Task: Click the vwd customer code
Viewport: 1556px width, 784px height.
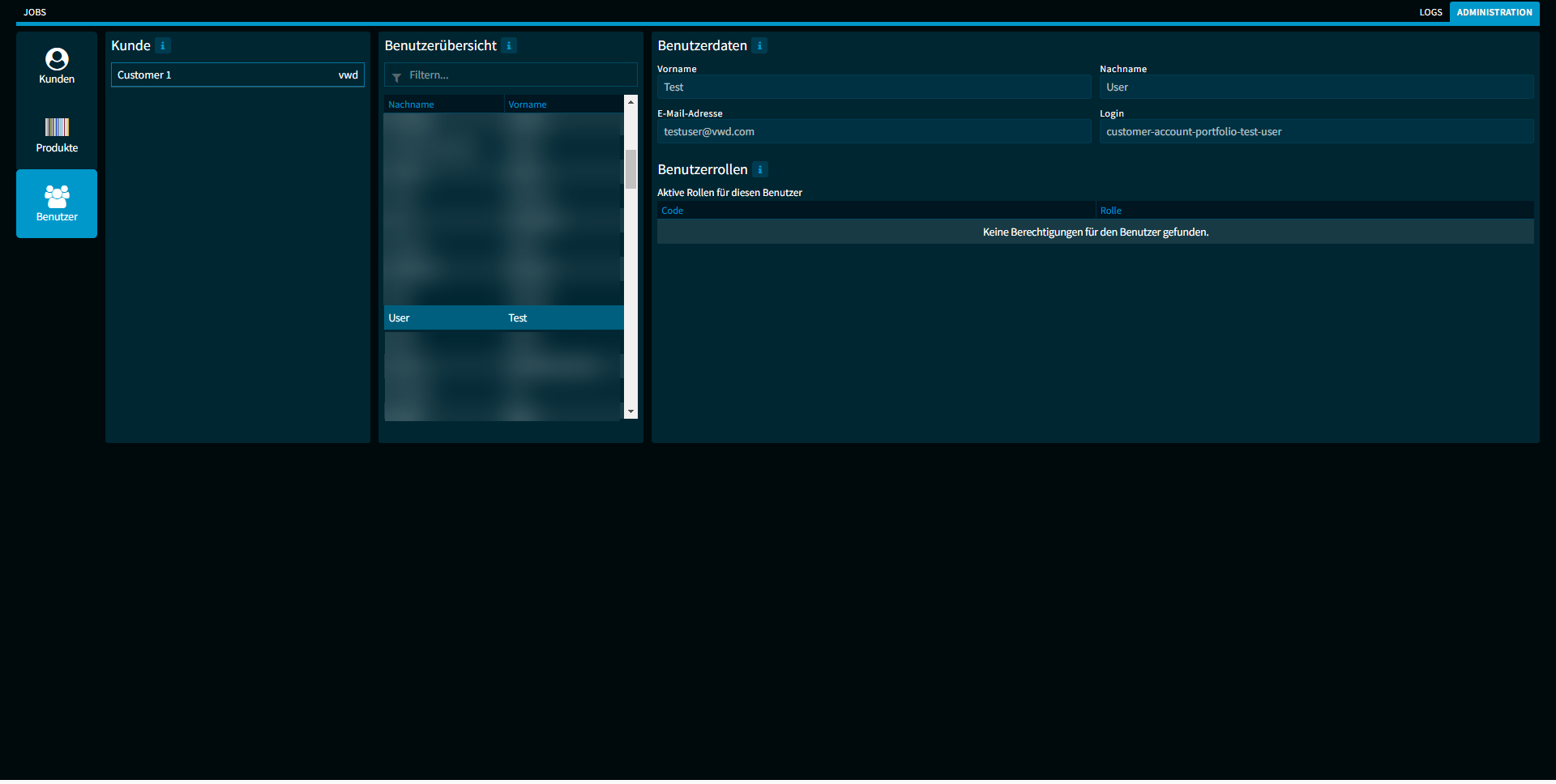Action: point(348,75)
